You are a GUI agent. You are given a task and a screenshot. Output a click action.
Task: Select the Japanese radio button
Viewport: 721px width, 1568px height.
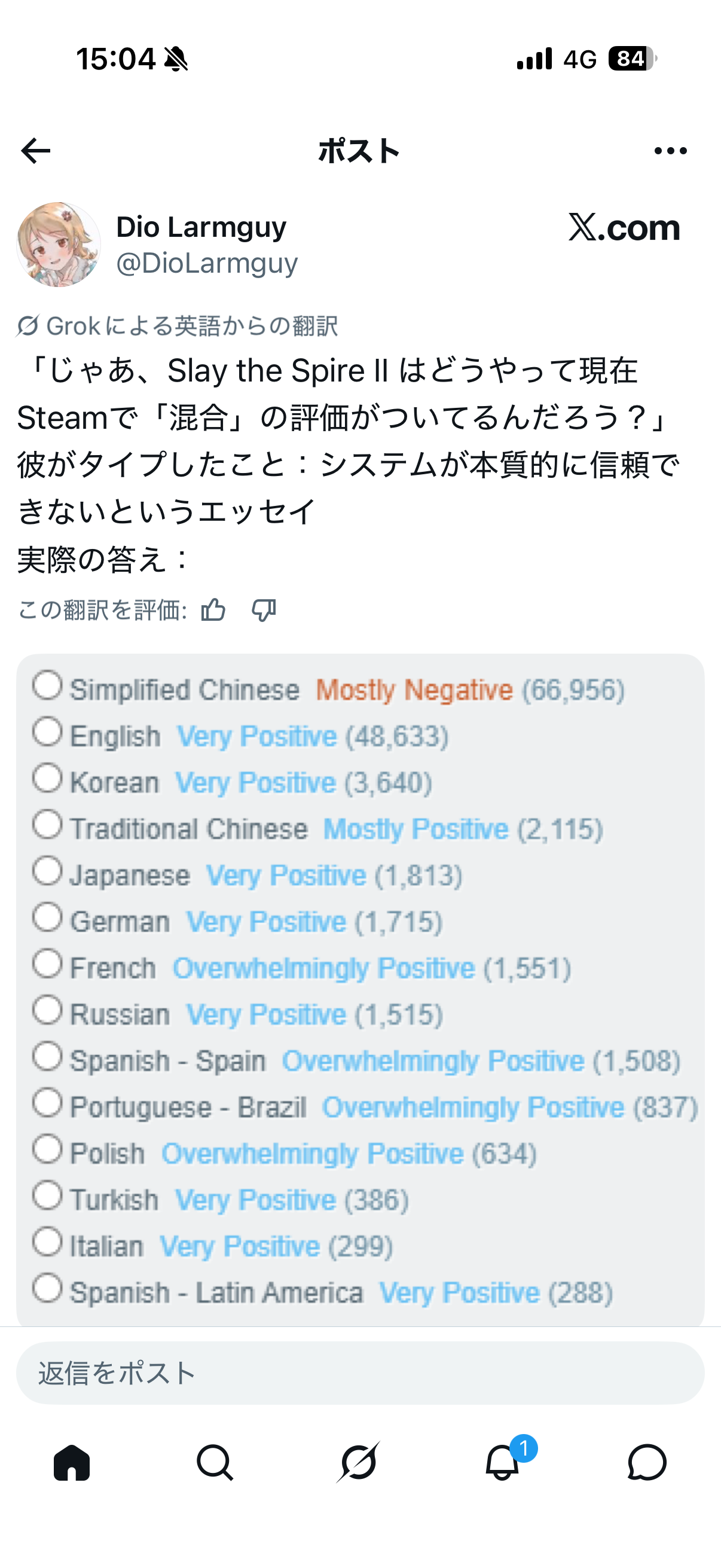pos(47,871)
